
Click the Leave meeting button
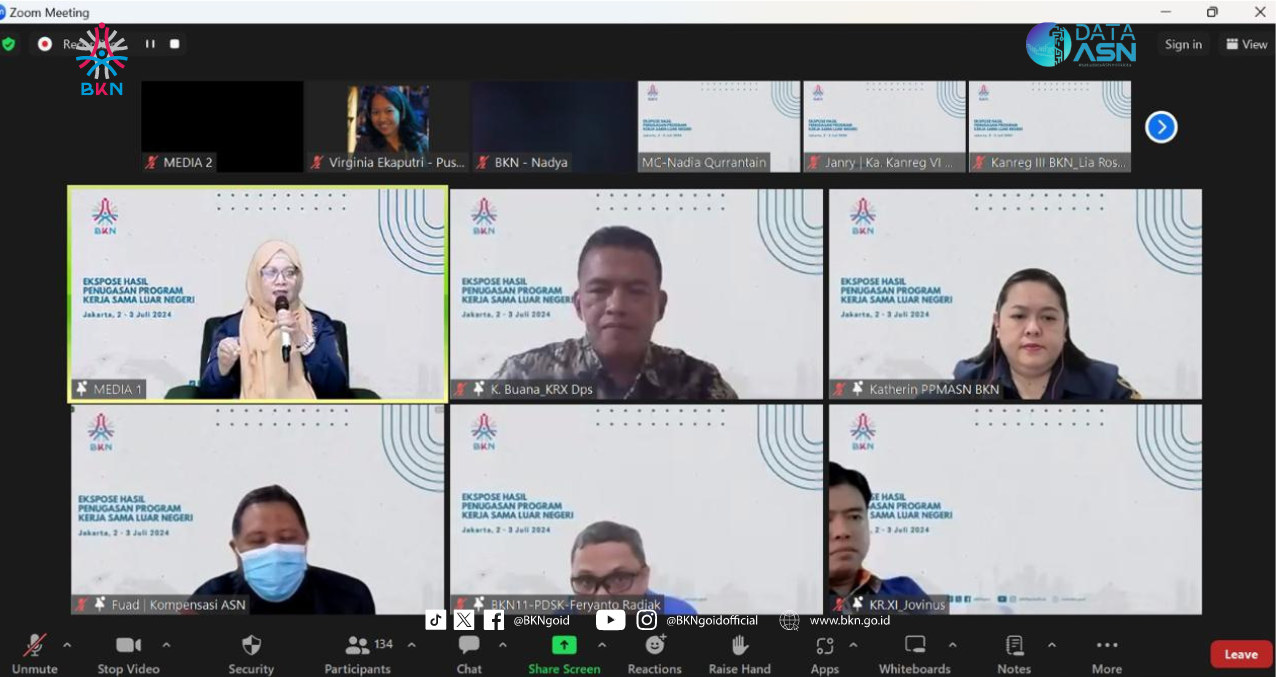pos(1241,654)
